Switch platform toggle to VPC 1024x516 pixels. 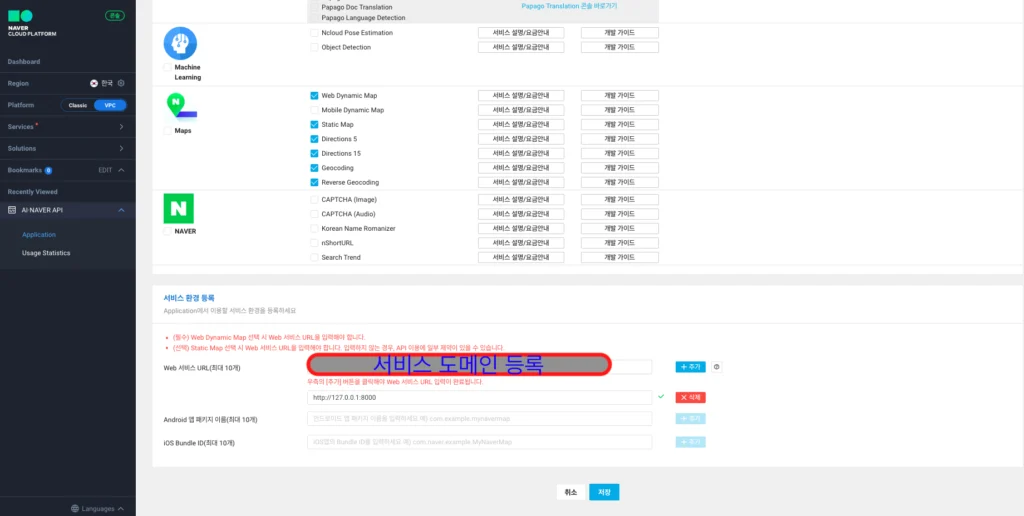coord(110,105)
